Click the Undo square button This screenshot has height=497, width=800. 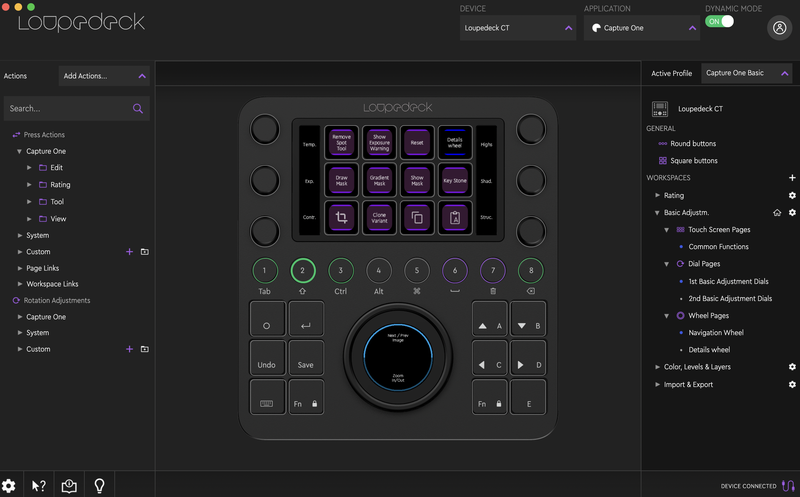coord(267,358)
